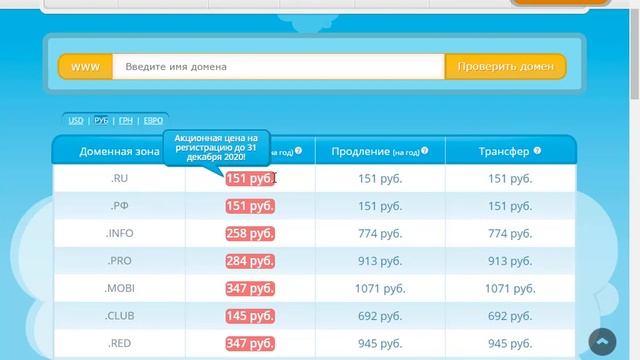640x360 pixels.
Task: Focus the Введите имя домена input field
Action: point(278,67)
